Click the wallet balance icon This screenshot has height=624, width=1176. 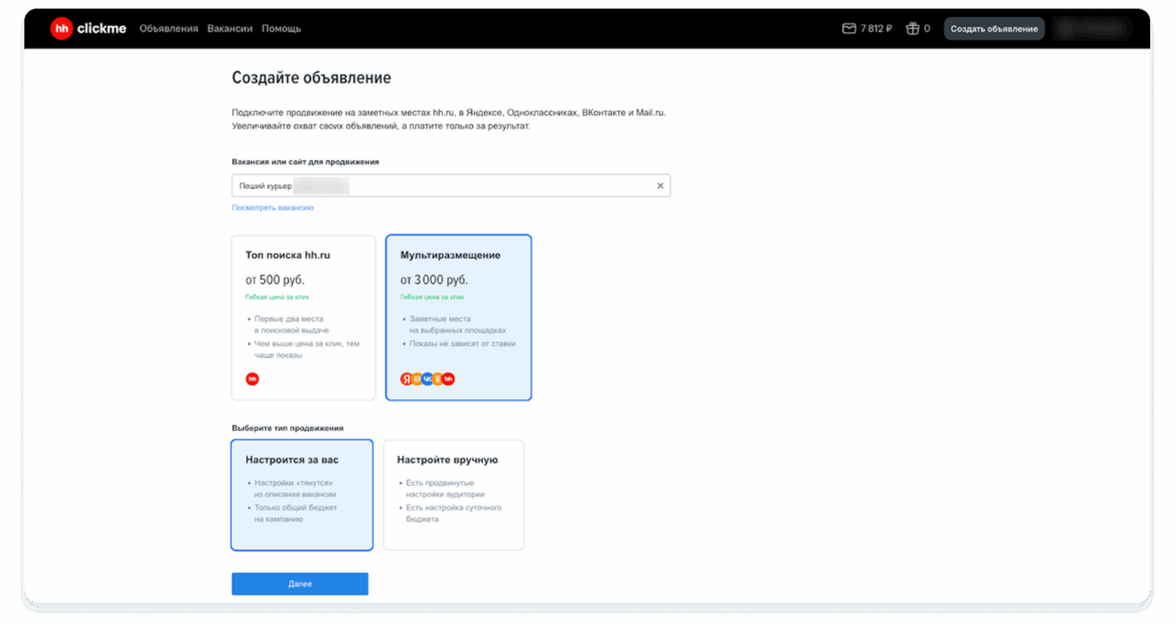coord(849,29)
